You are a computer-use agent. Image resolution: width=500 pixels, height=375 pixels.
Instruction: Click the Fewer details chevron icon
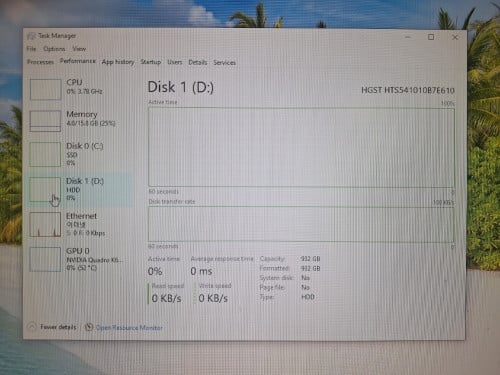click(32, 327)
